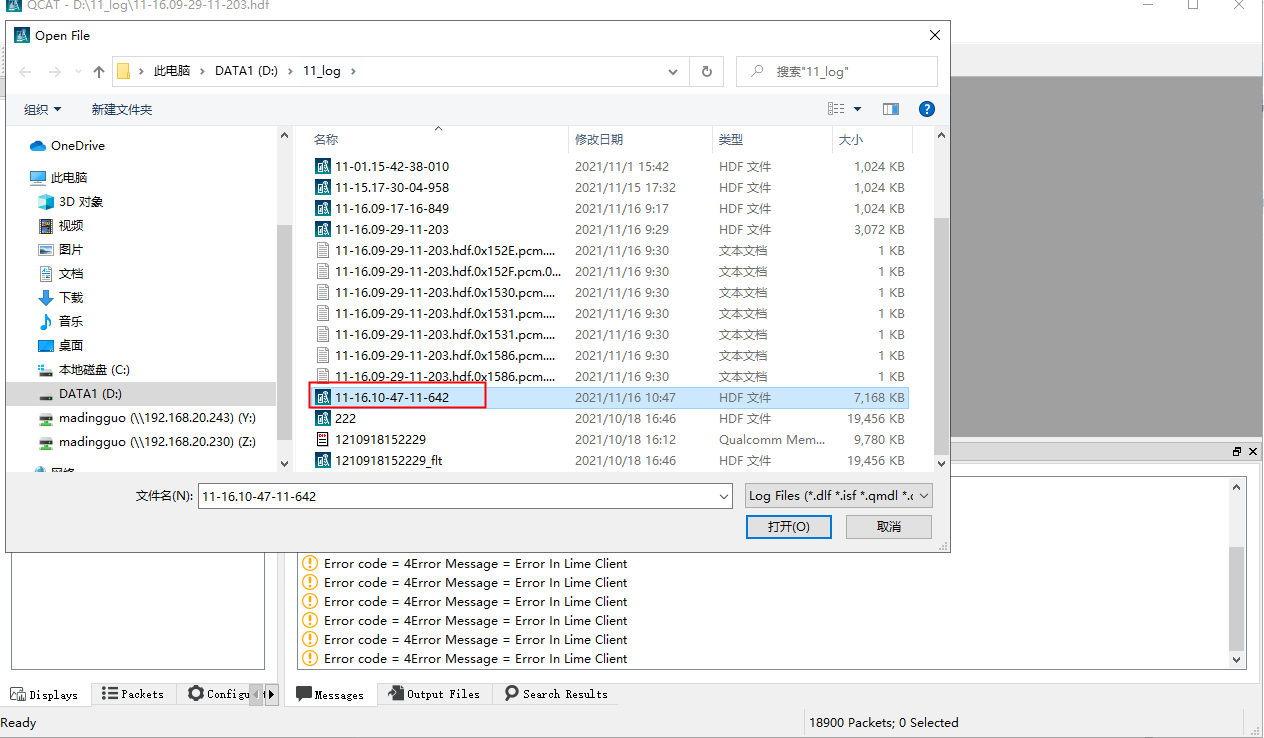Switch to the Messages tab in QCAT

(x=330, y=694)
